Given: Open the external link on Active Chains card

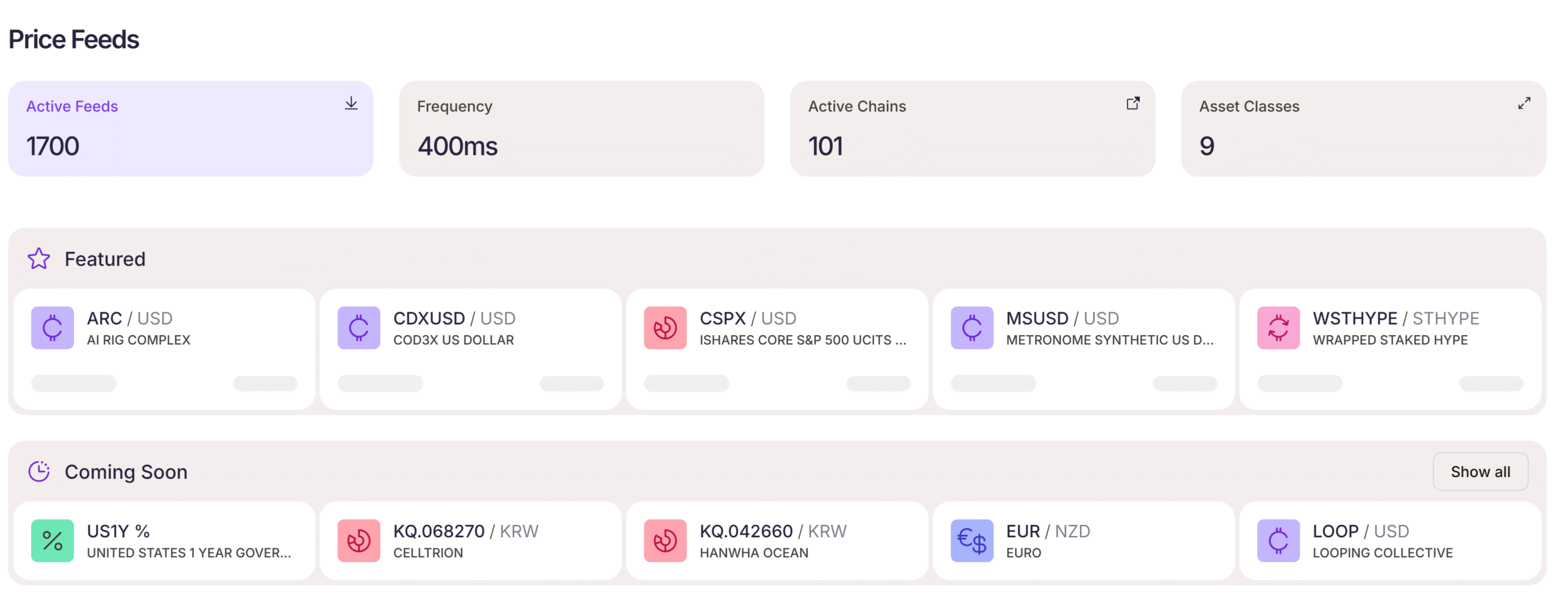Looking at the screenshot, I should [x=1133, y=103].
